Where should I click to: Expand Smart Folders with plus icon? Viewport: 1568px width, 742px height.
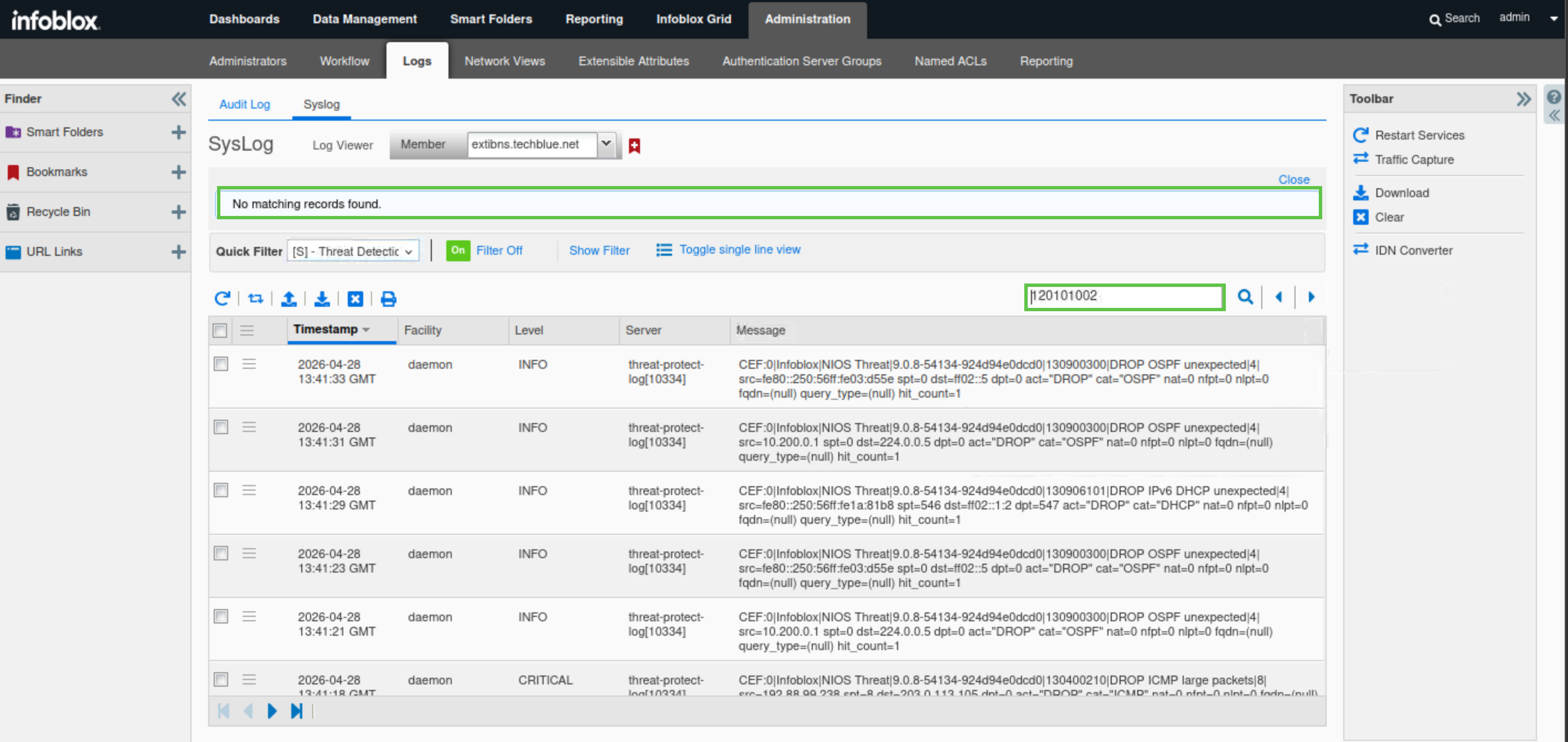coord(178,132)
